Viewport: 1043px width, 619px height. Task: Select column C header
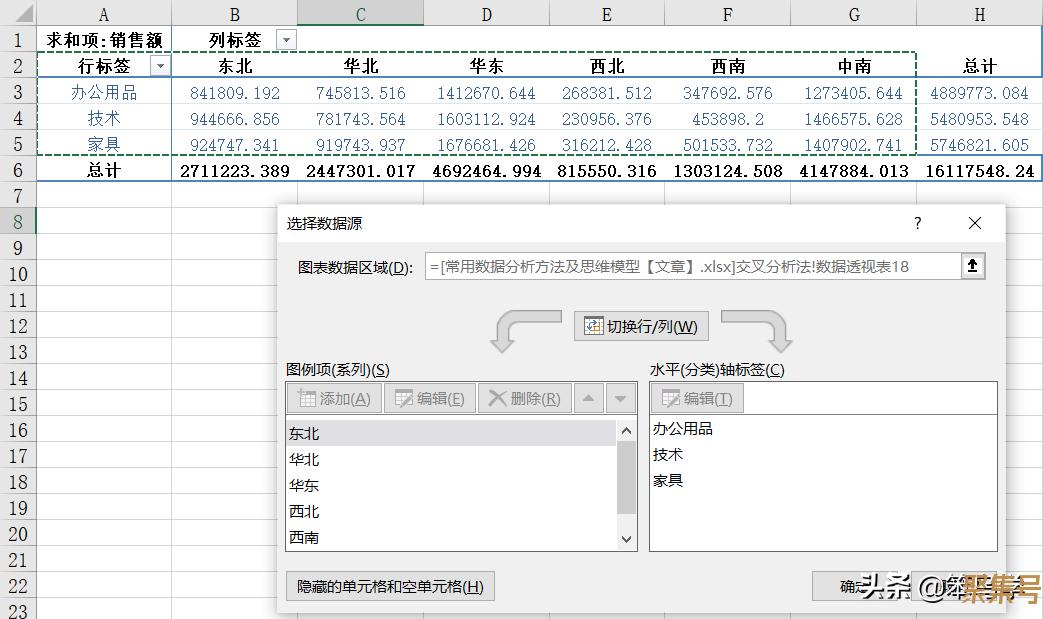click(x=360, y=13)
